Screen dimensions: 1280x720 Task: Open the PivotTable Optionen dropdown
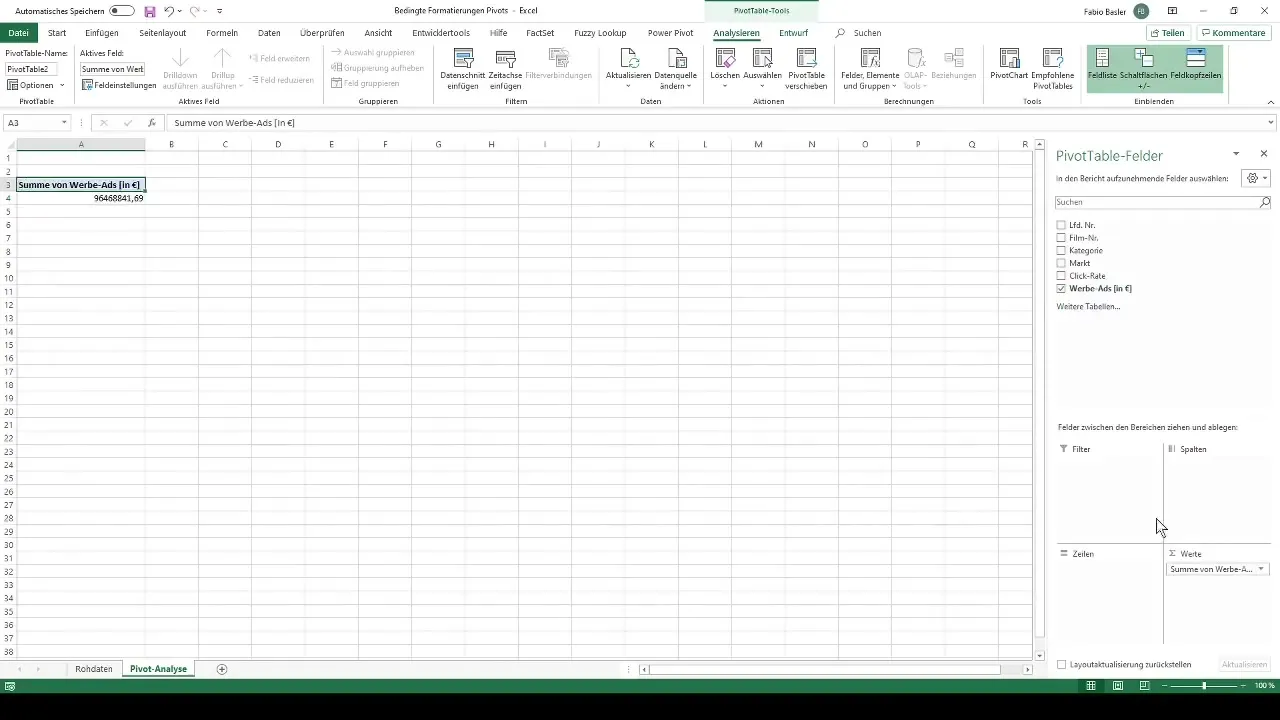click(35, 85)
